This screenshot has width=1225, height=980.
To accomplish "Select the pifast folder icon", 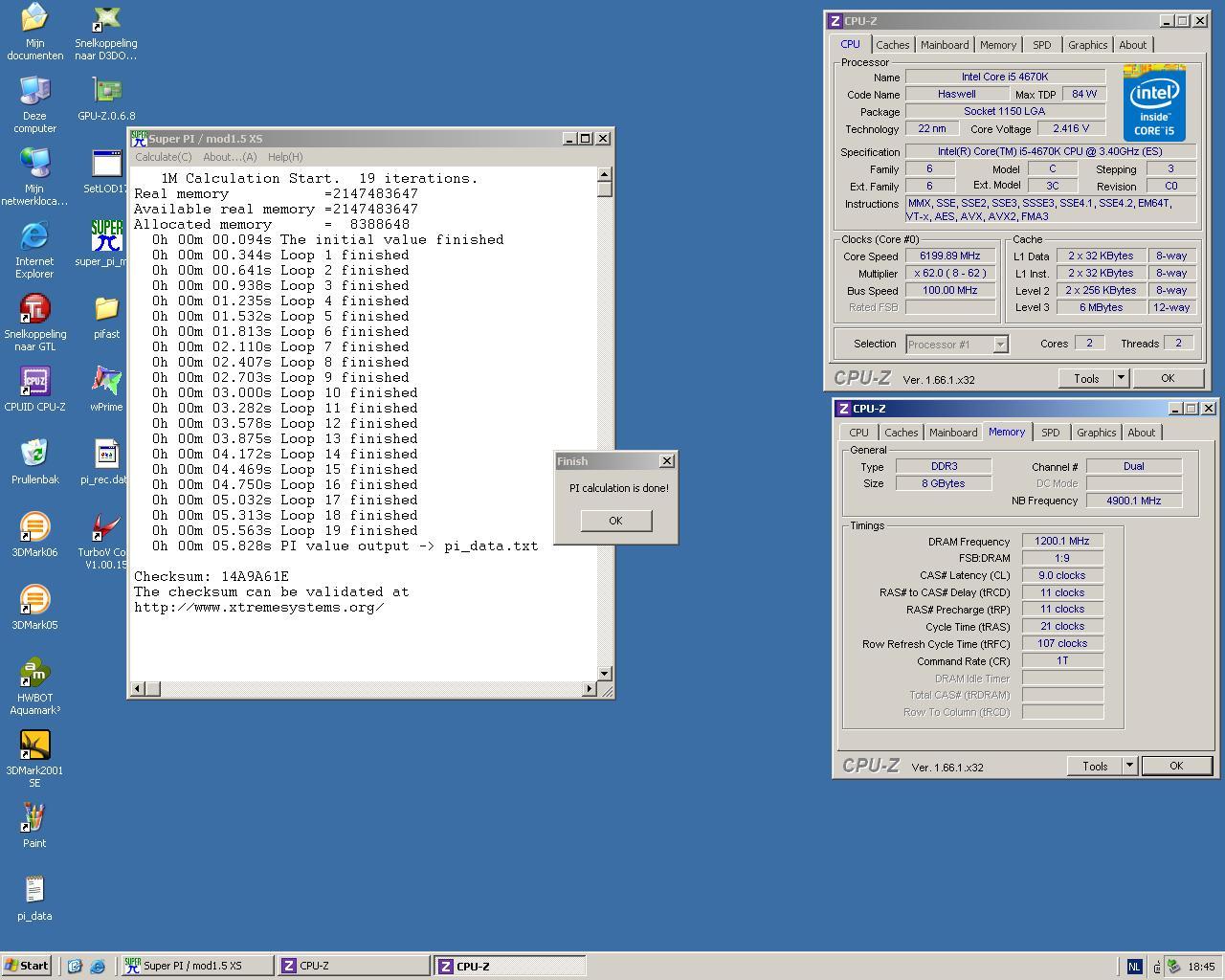I will (x=106, y=316).
